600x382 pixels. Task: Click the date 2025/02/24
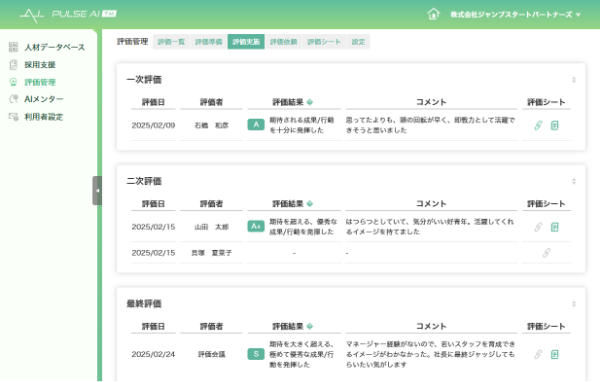153,354
